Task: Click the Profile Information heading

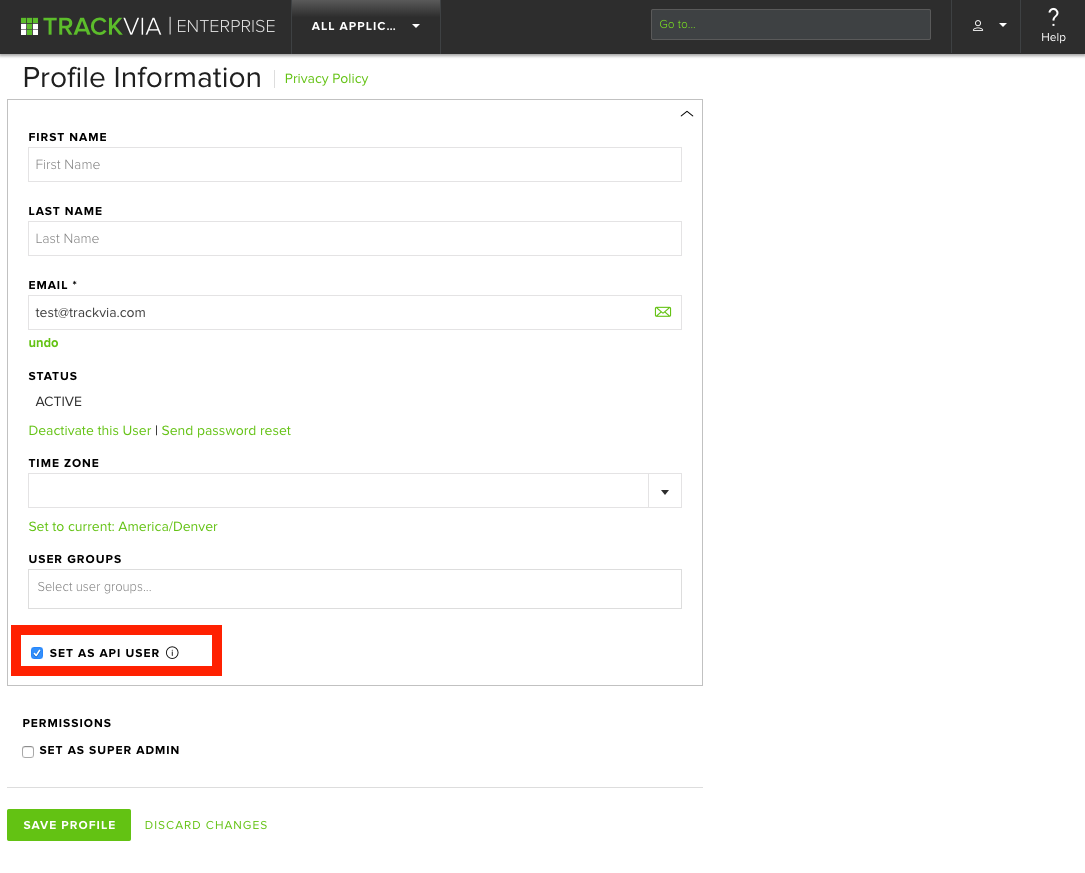Action: [142, 77]
